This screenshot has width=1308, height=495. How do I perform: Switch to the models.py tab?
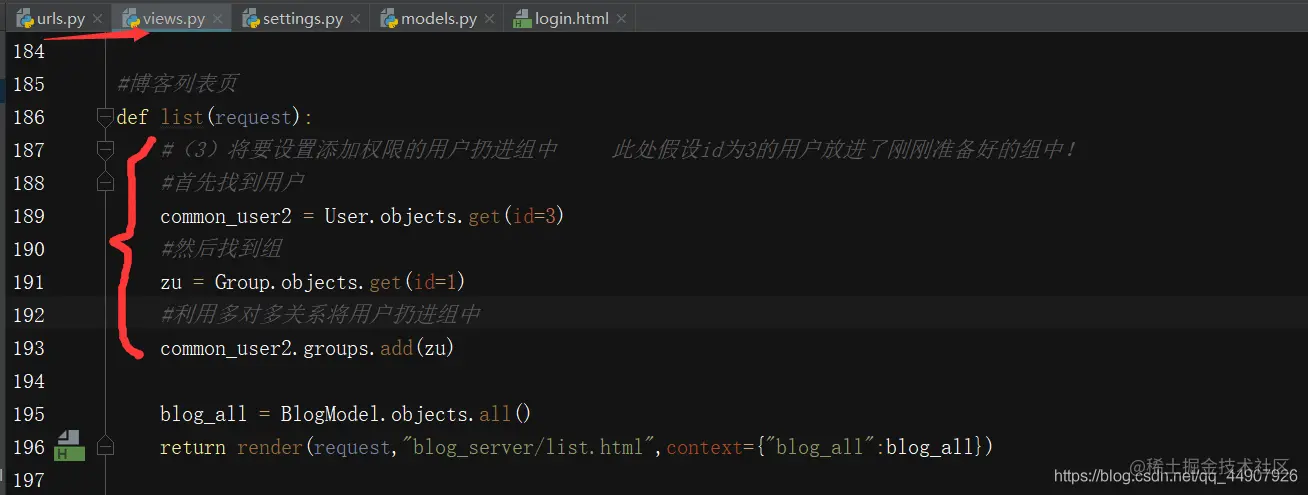[x=439, y=17]
